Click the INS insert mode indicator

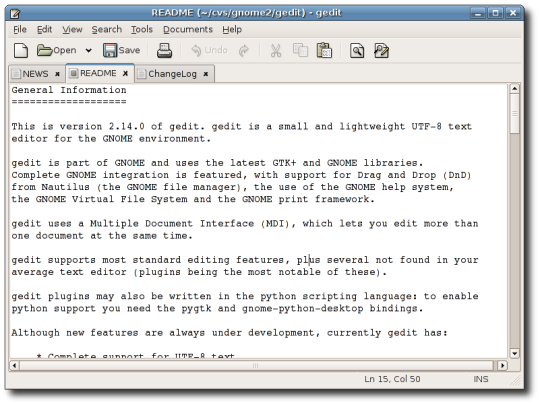point(480,379)
